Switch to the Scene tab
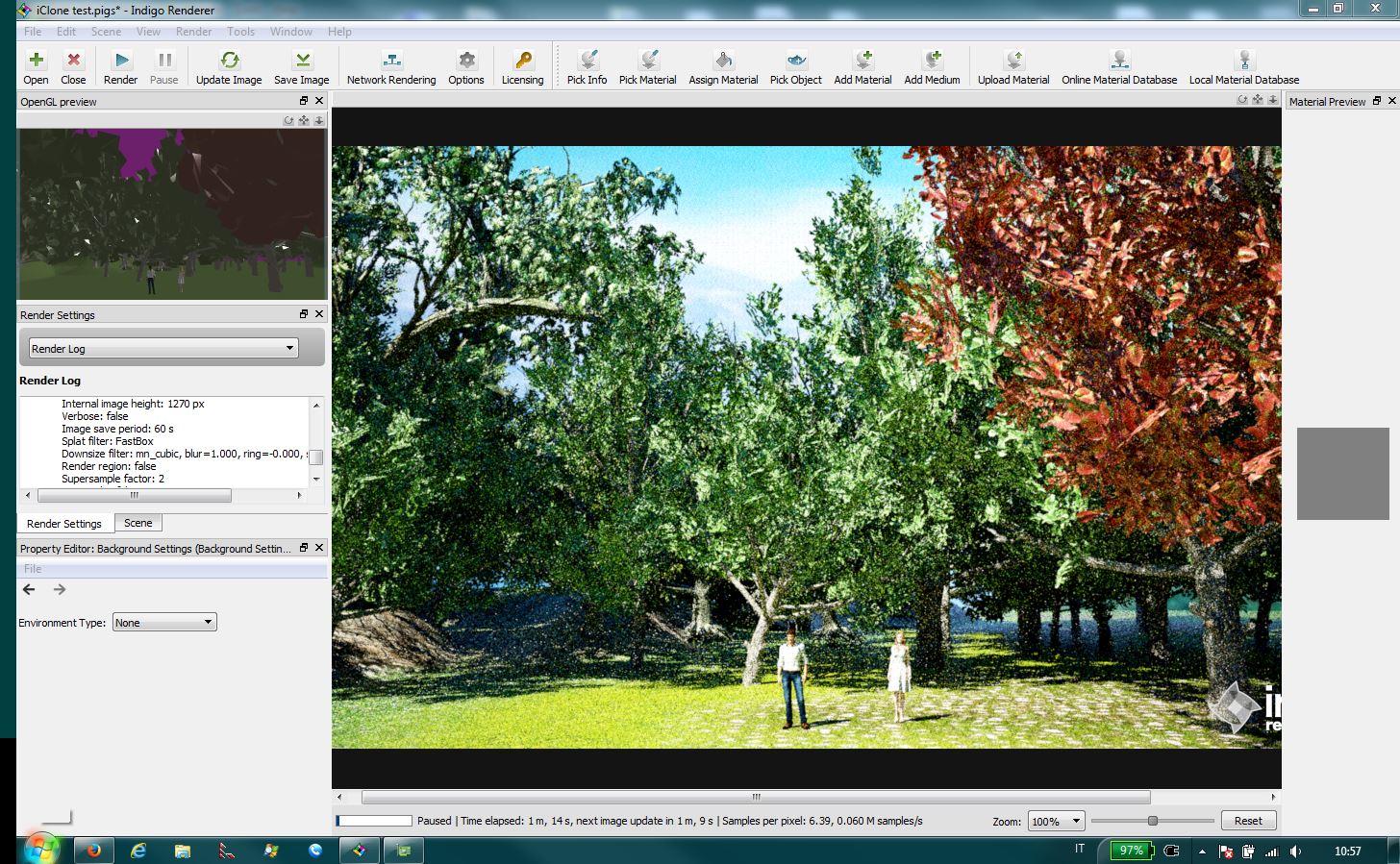 [137, 523]
